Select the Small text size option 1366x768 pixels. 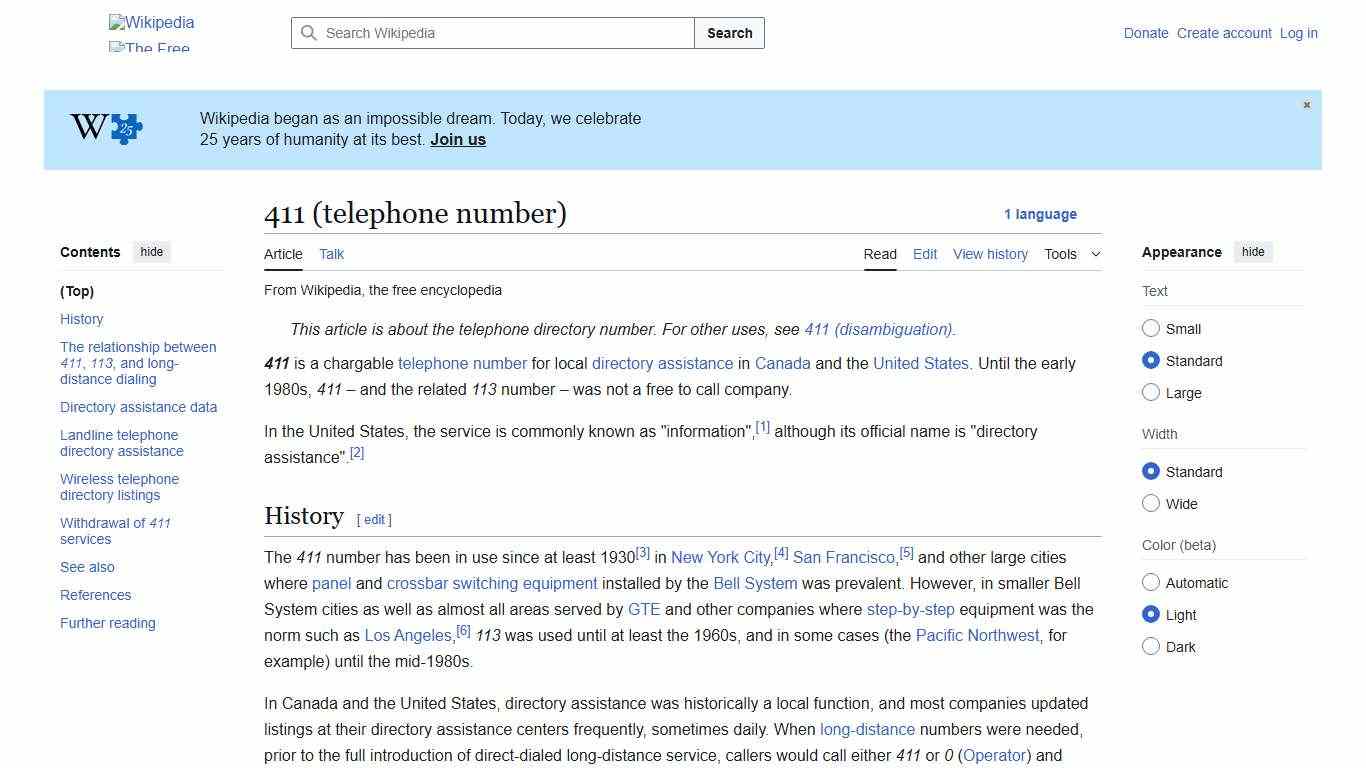click(1151, 328)
